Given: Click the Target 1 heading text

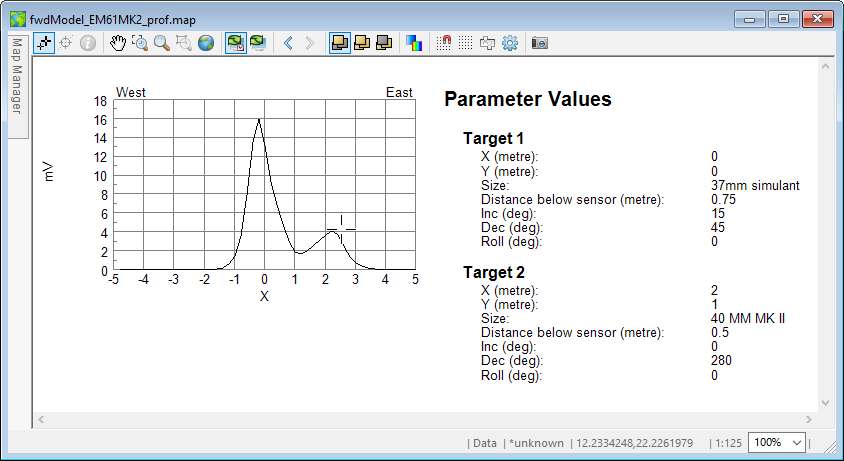Looking at the screenshot, I should (493, 138).
